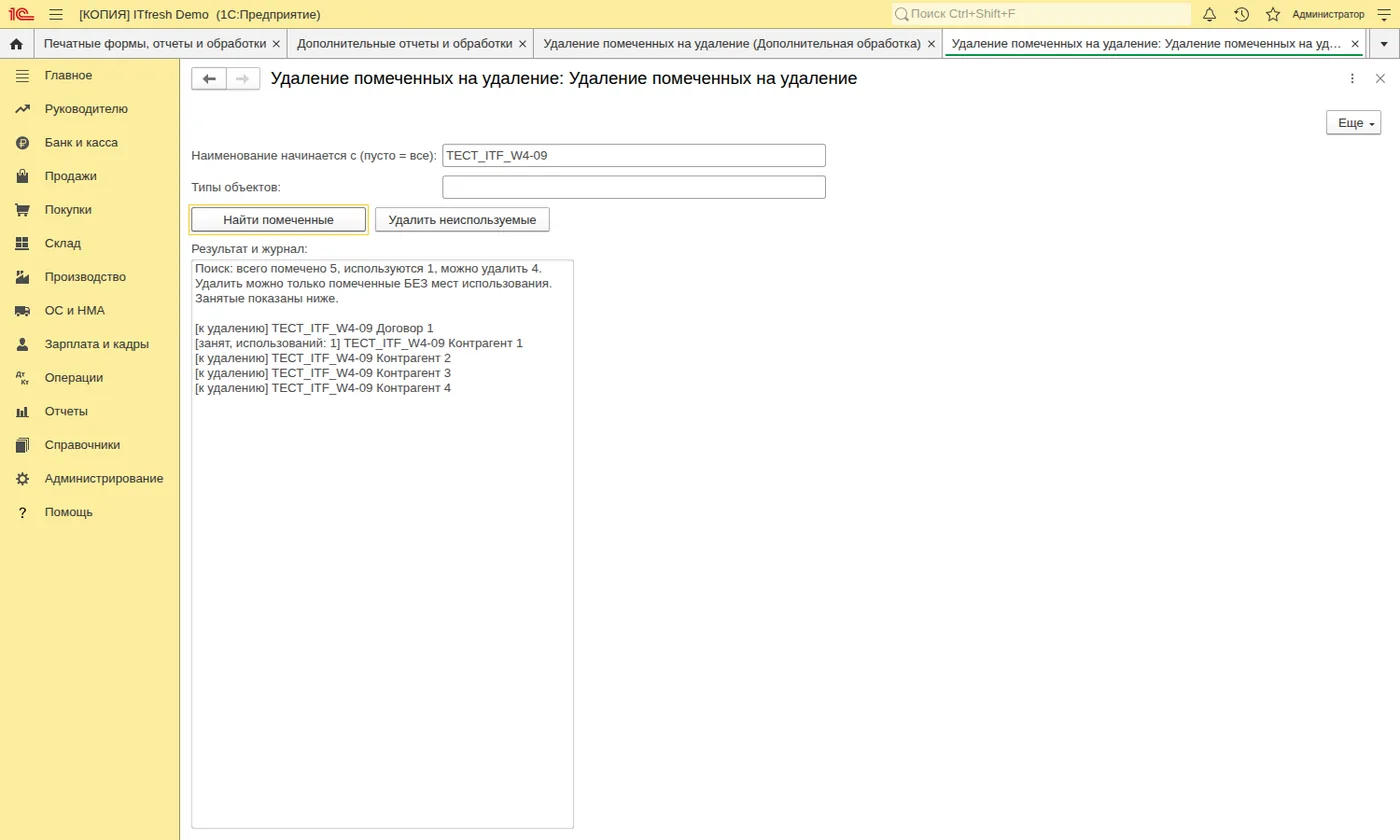Focus the Наименование начинается с field
This screenshot has width=1400, height=840.
[x=634, y=156]
